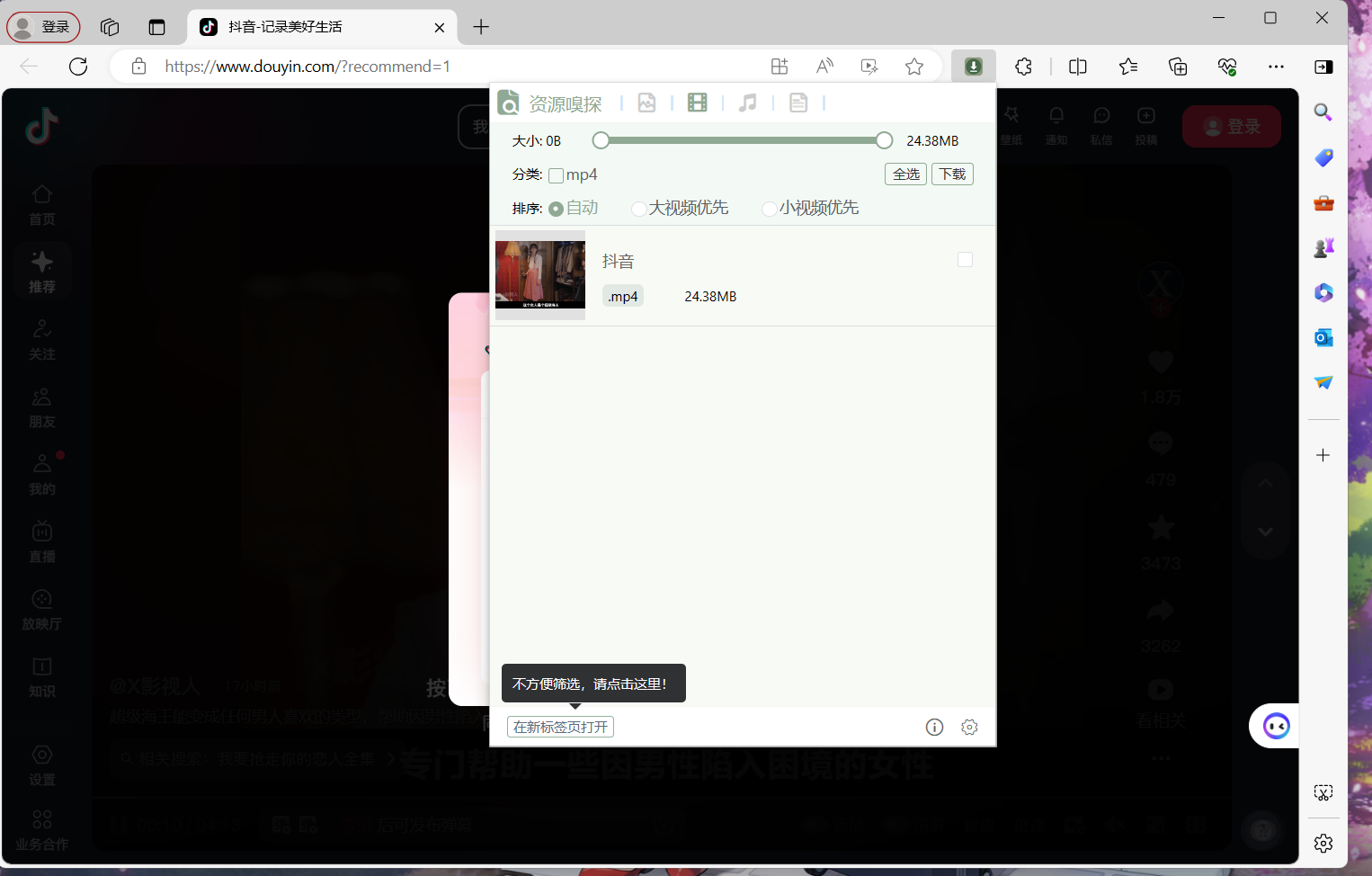Refresh the Douyin page

tap(78, 67)
